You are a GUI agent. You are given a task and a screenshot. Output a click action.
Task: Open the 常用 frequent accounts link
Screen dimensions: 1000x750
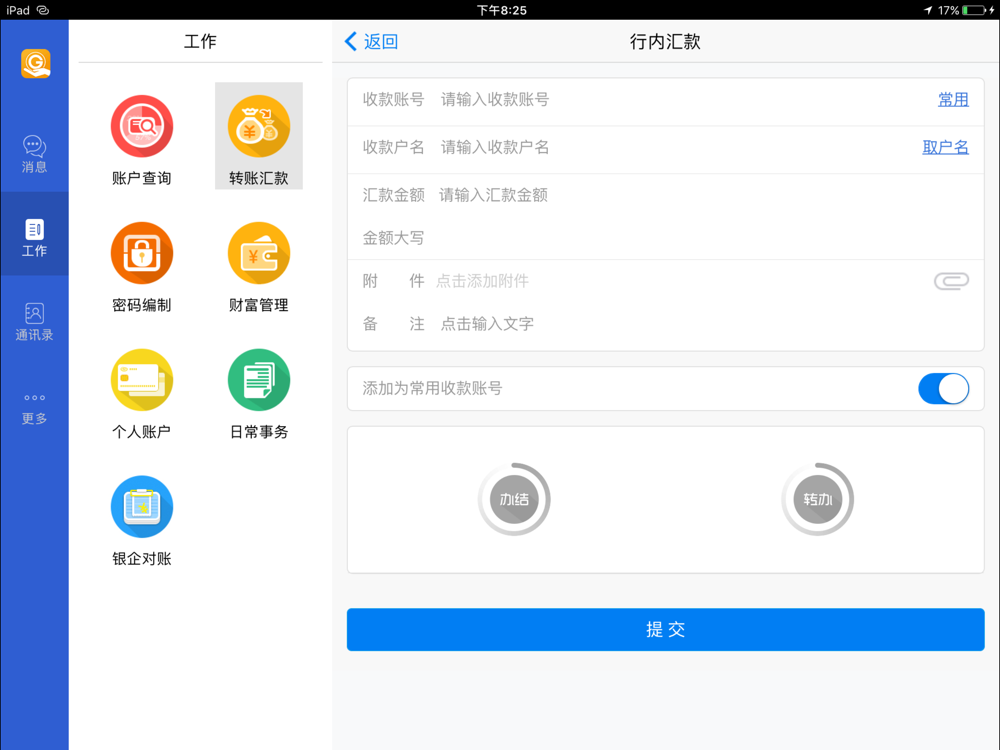pos(953,99)
